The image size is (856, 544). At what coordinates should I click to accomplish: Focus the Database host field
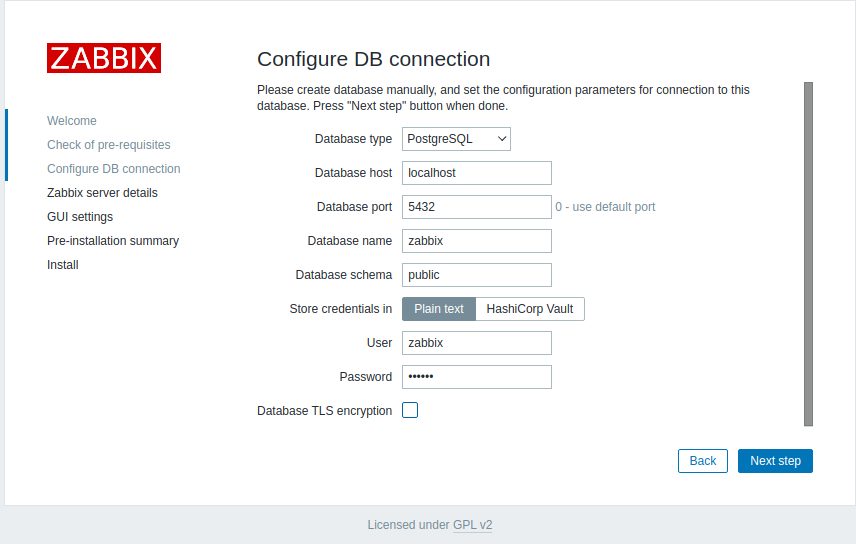477,173
